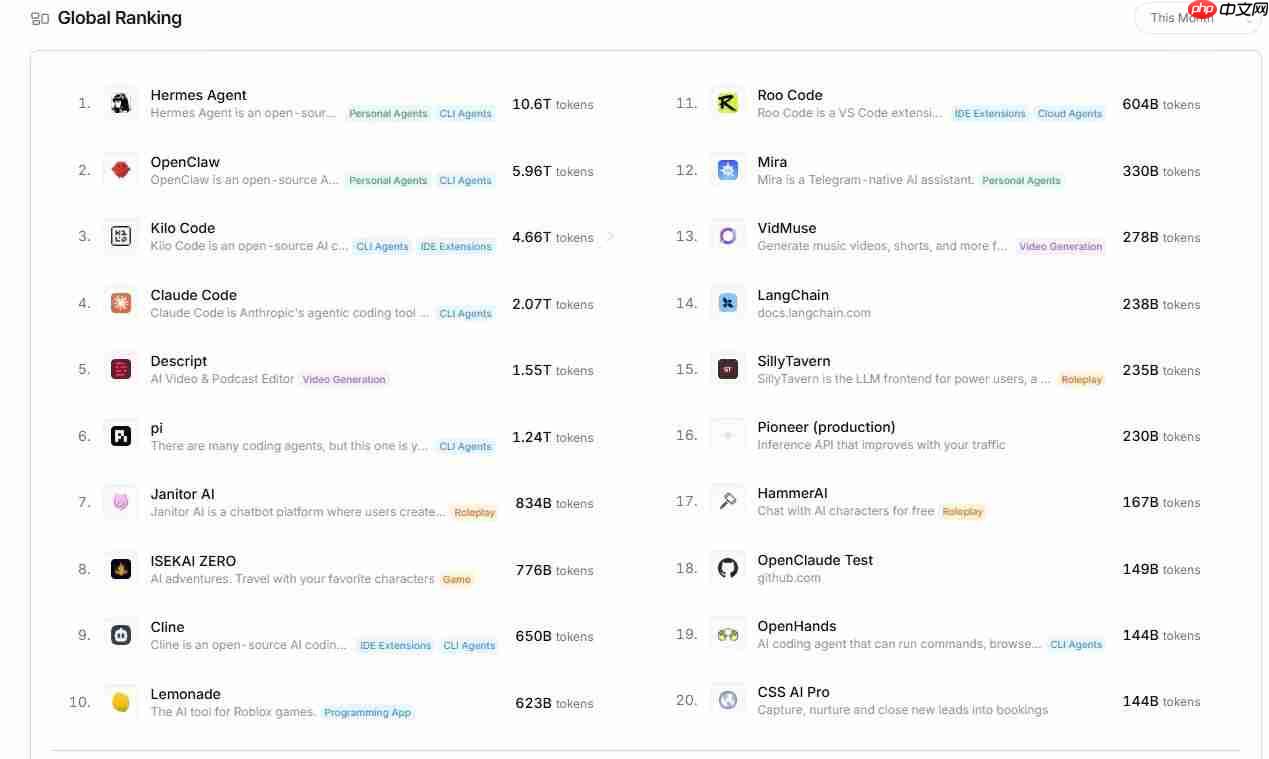Open the Lemonade lemon icon
1269x759 pixels.
[121, 702]
